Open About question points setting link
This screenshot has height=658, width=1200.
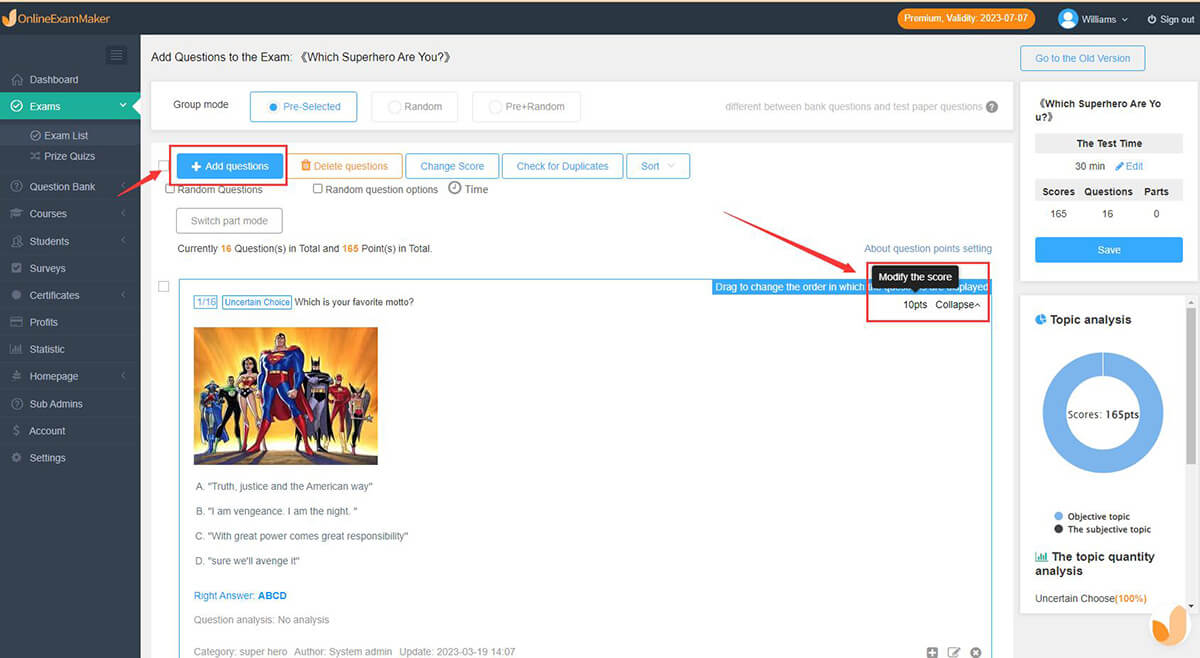click(x=928, y=249)
